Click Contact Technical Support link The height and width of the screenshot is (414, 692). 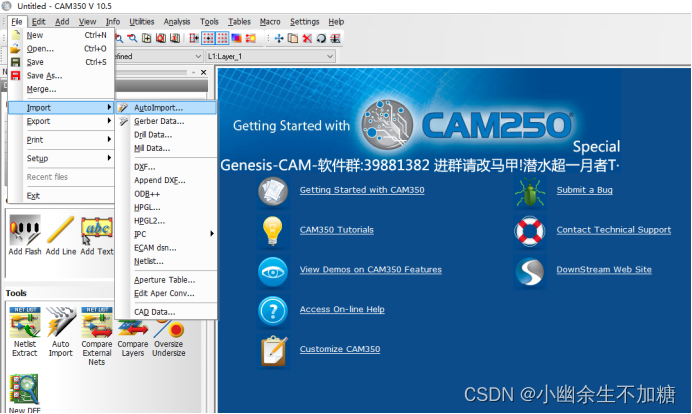coord(613,230)
